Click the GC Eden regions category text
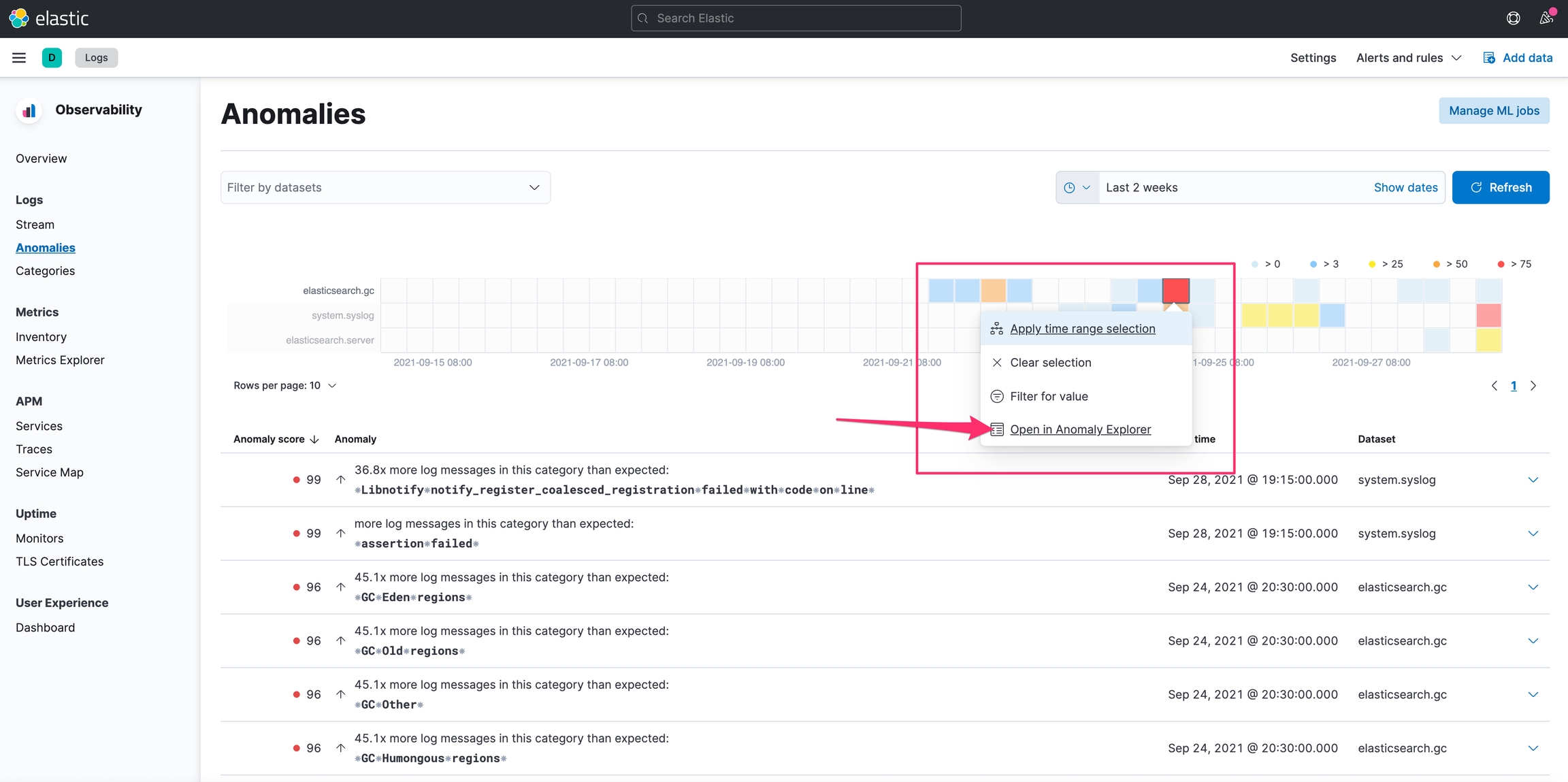The image size is (1568, 782). pyautogui.click(x=413, y=598)
